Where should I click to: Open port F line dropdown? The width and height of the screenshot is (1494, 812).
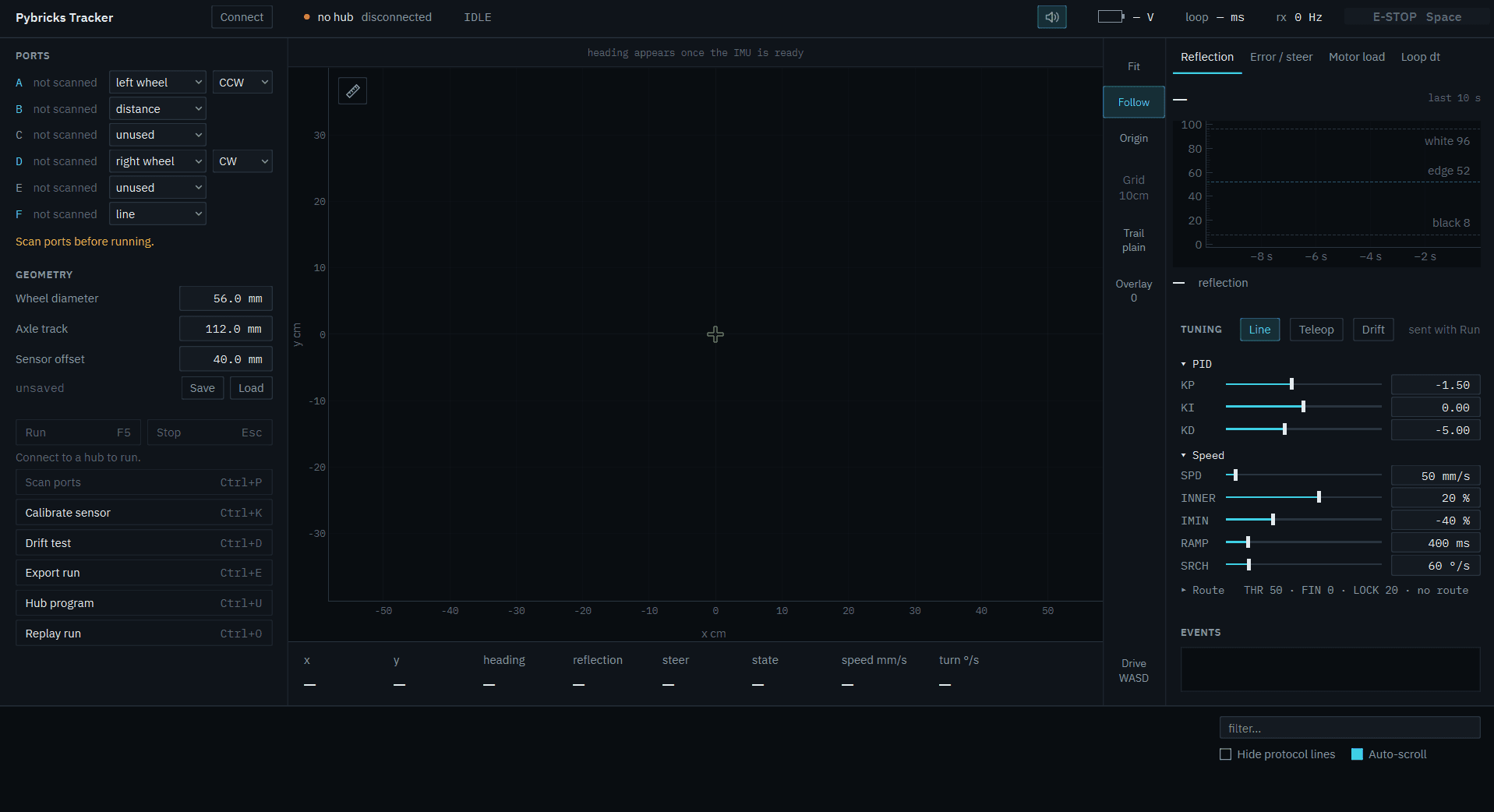click(x=157, y=214)
